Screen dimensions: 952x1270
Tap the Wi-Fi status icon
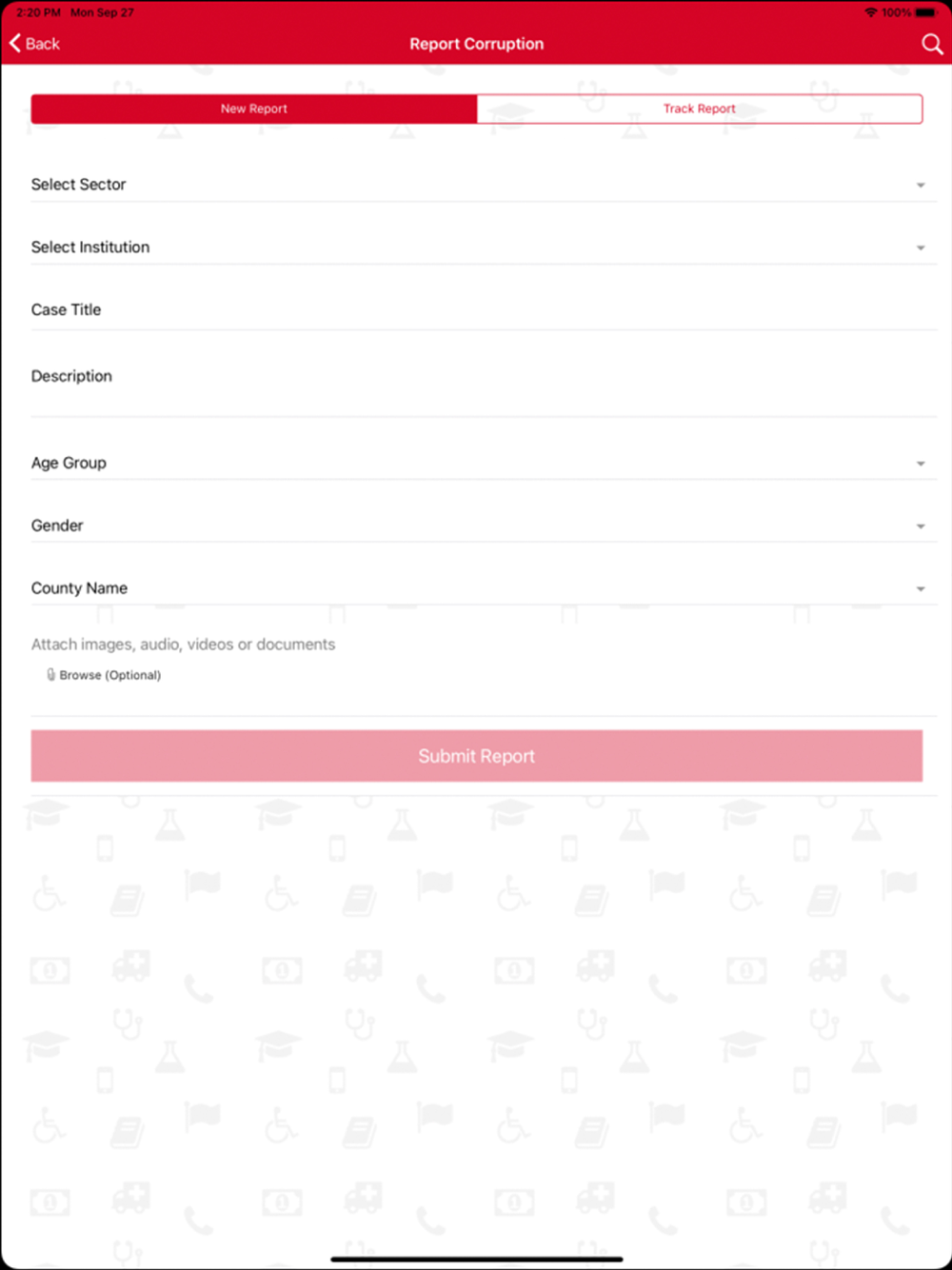tap(870, 12)
